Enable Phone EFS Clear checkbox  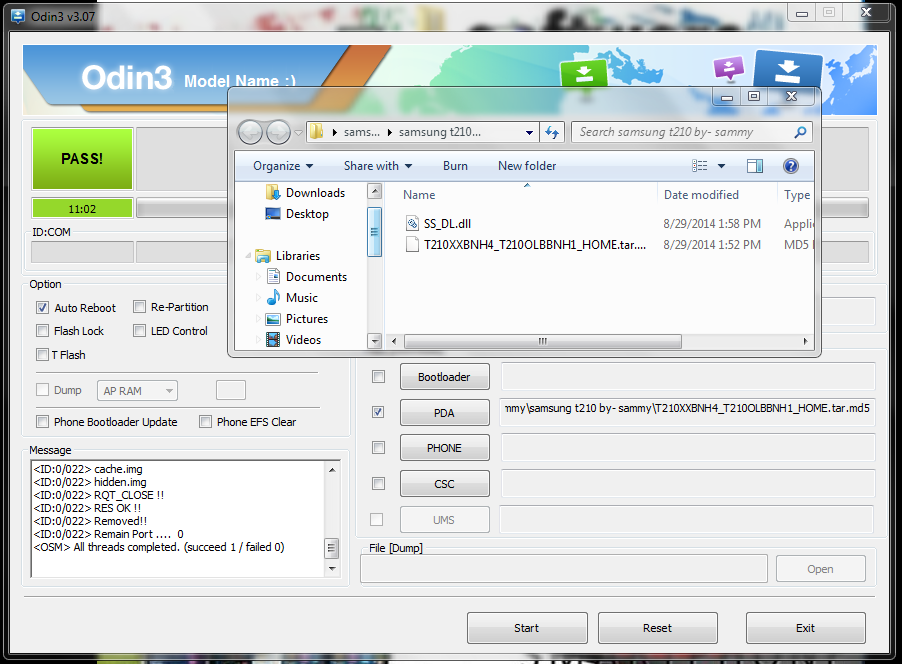[205, 421]
